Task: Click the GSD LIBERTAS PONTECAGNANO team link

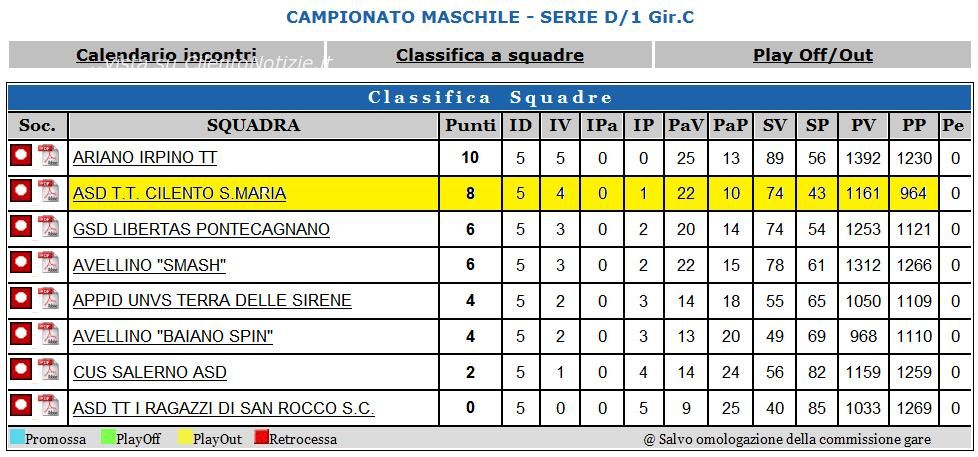Action: pyautogui.click(x=201, y=229)
